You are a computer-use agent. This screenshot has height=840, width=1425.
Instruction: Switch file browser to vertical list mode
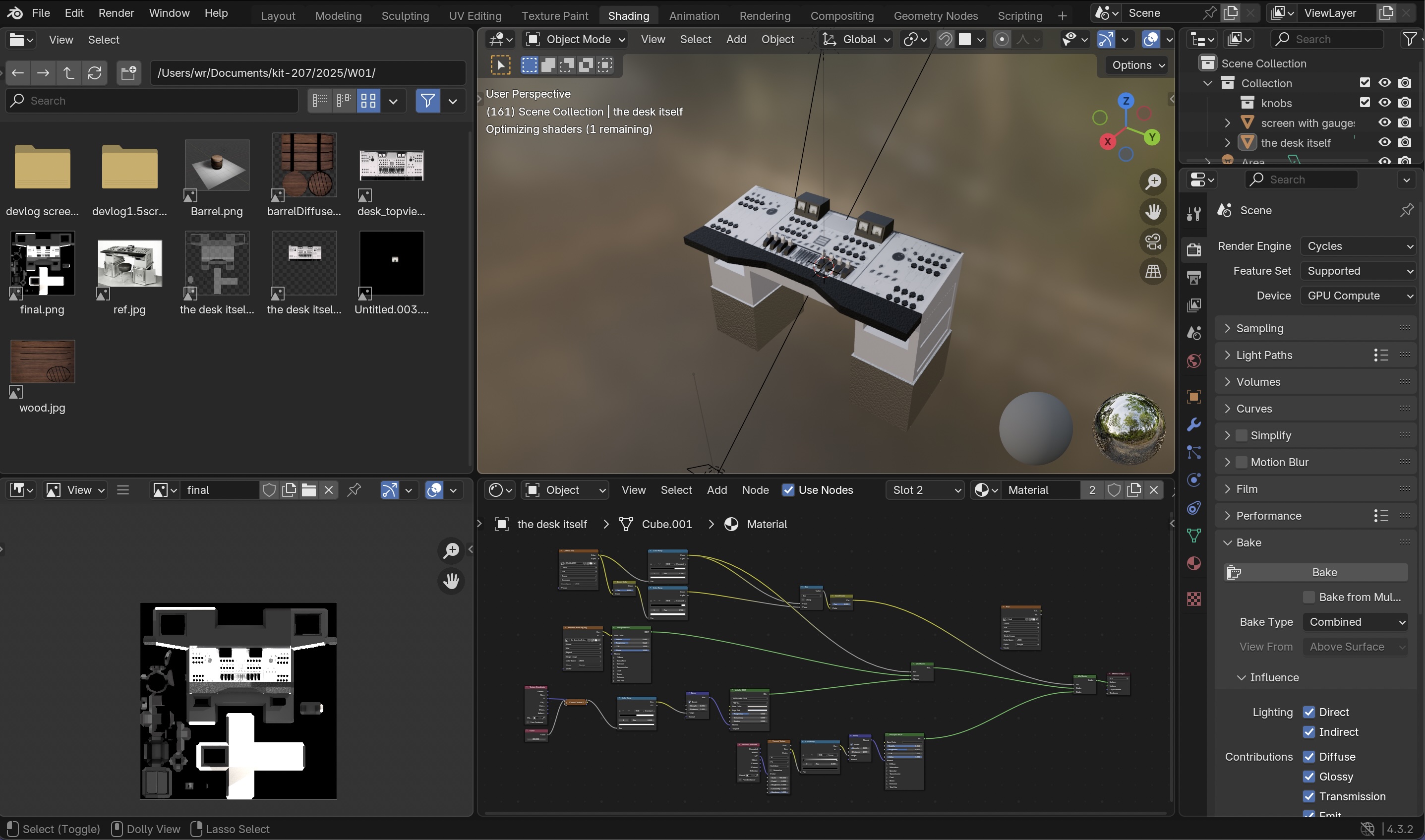tap(319, 101)
